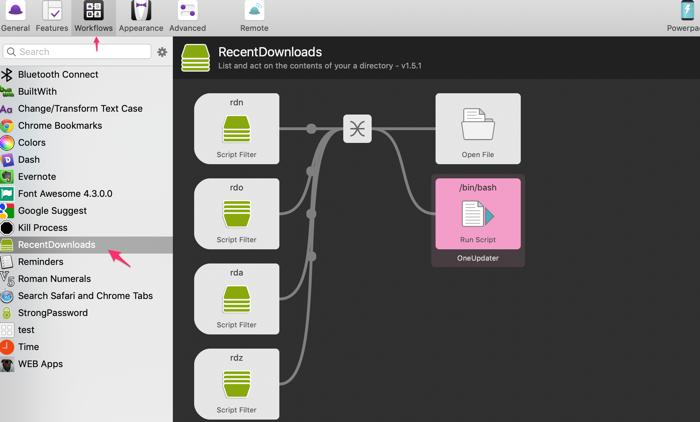
Task: Select the Open File action node
Action: [x=477, y=129]
